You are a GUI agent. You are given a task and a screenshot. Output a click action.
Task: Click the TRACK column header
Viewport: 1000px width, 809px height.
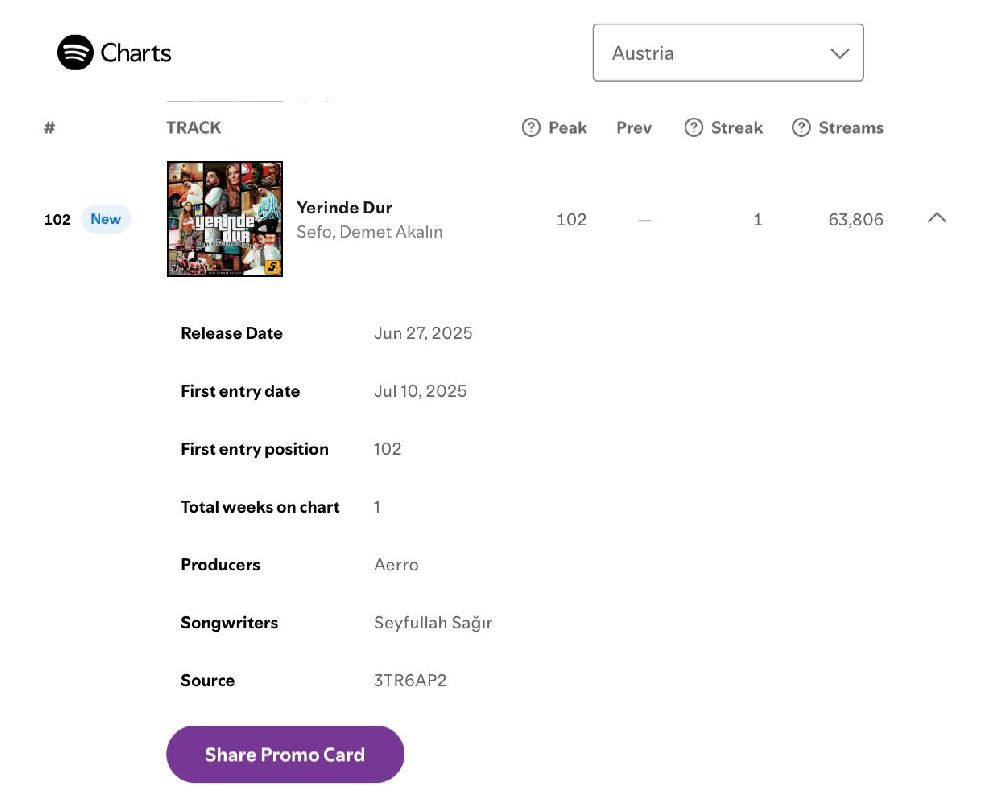pos(194,128)
